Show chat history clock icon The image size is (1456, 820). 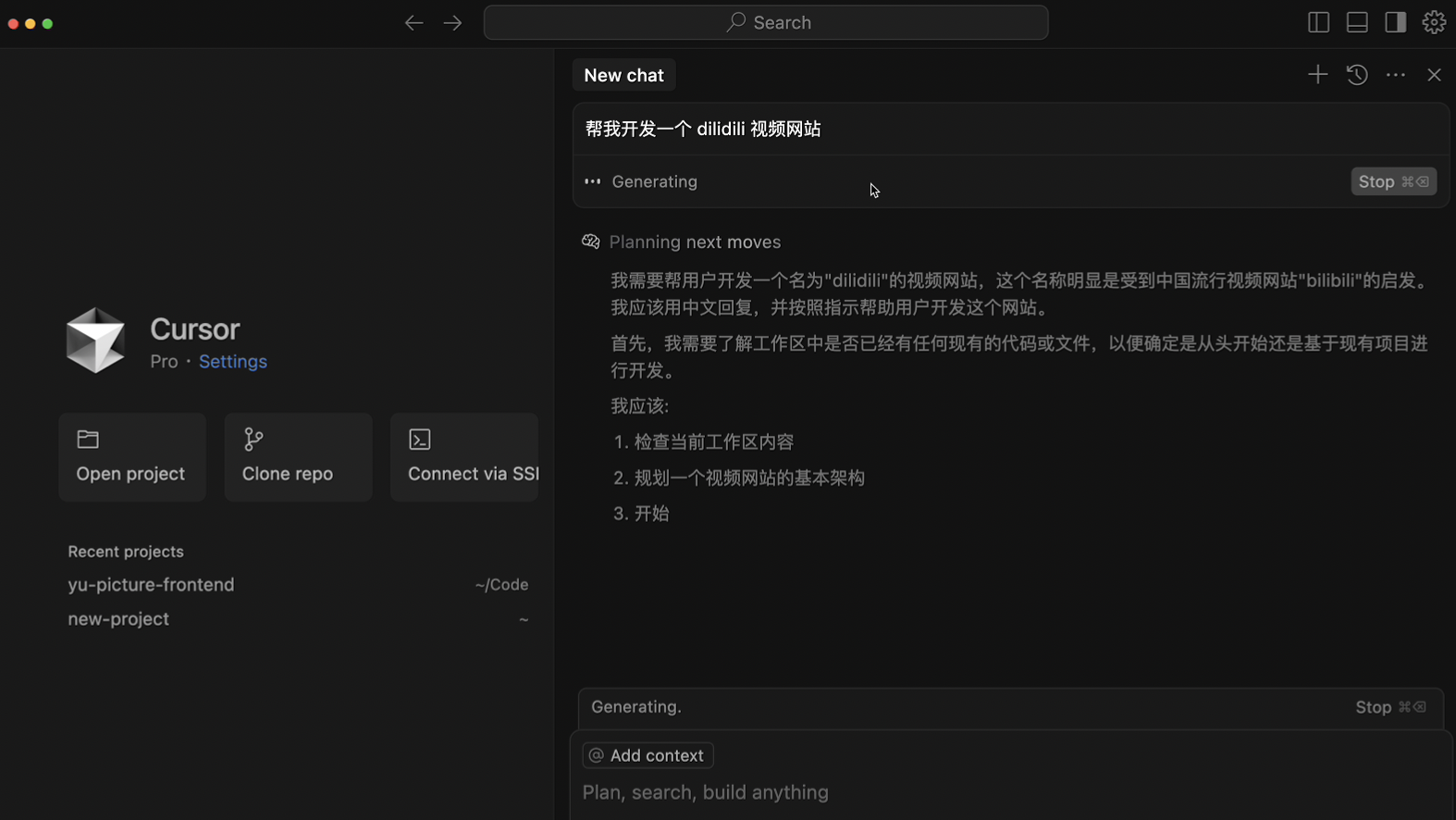tap(1357, 75)
